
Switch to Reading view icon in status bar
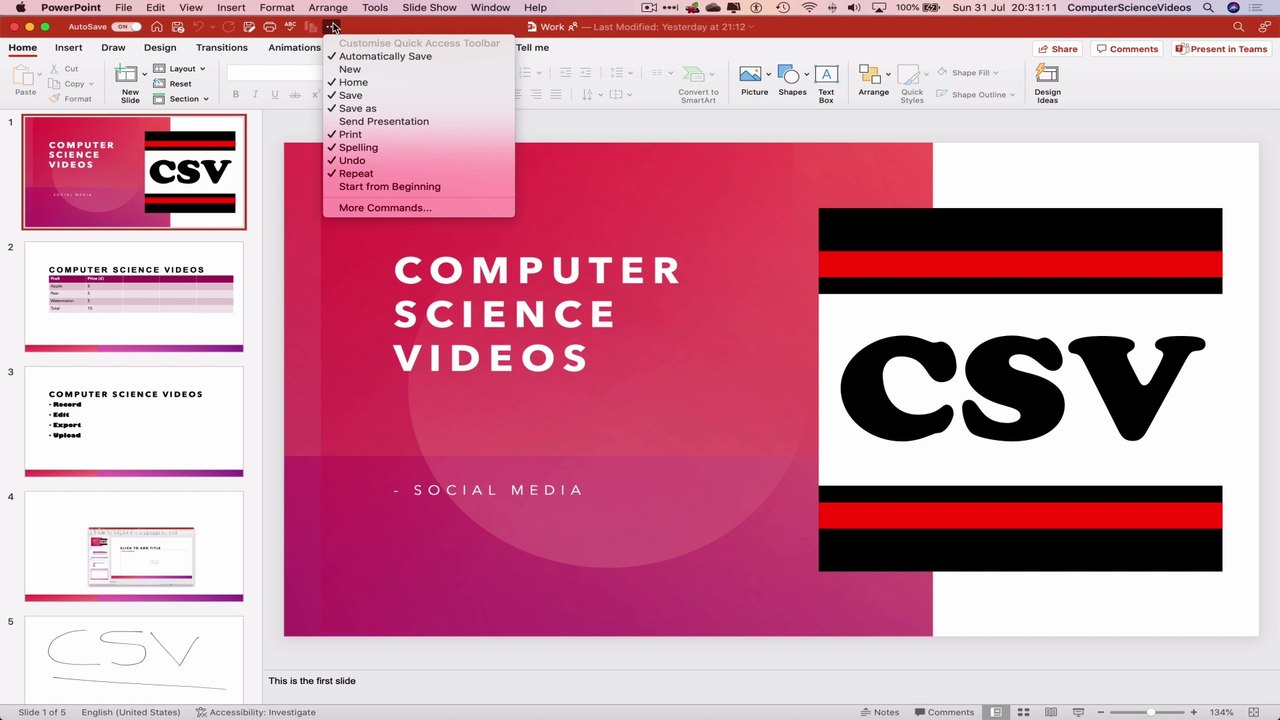[x=1051, y=712]
